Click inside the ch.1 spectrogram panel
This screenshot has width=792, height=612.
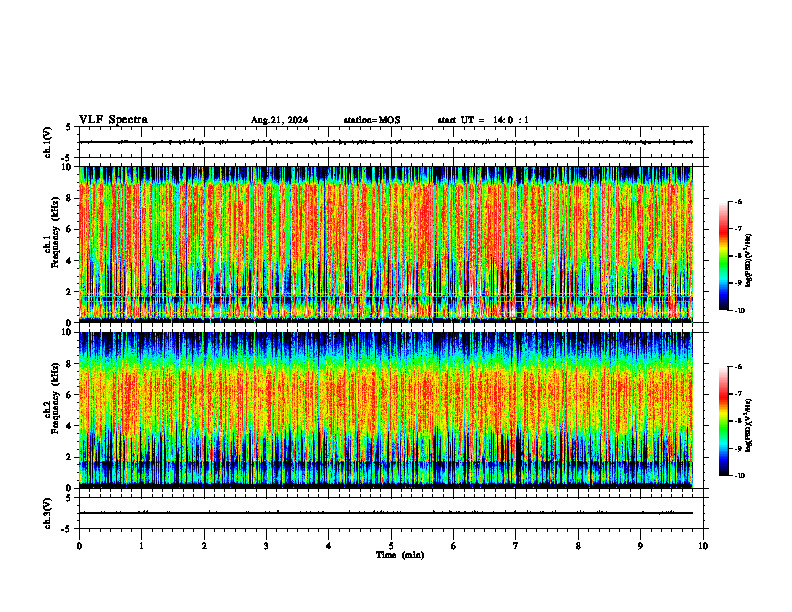point(386,244)
